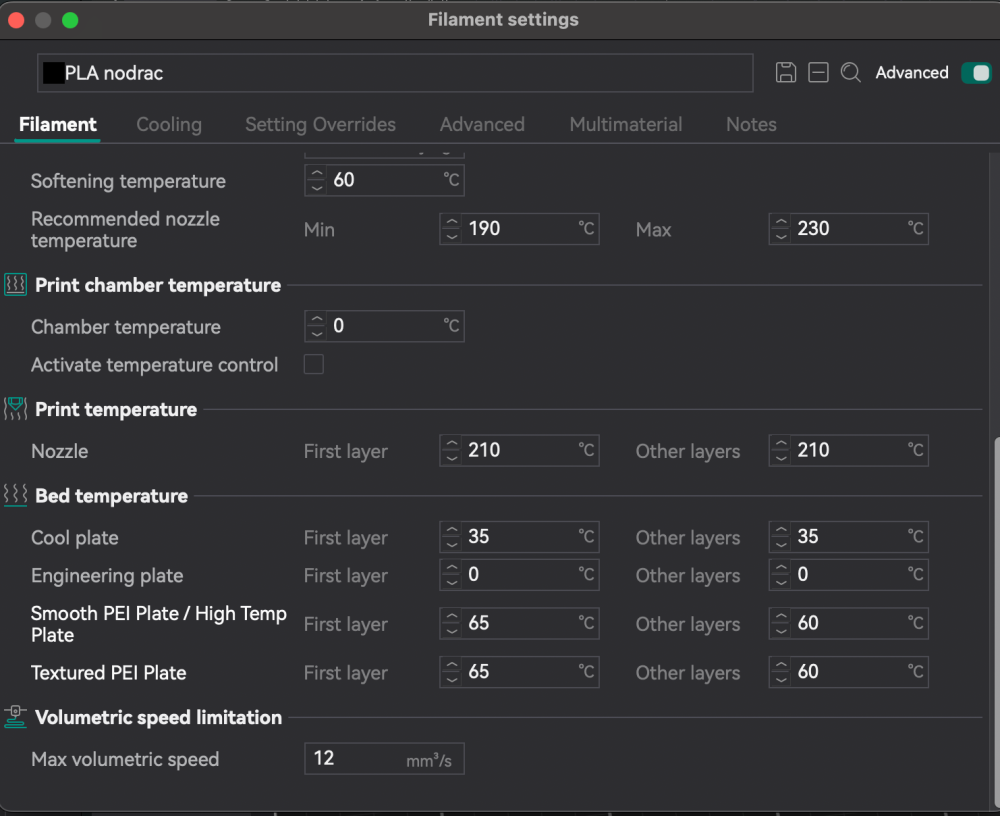1000x816 pixels.
Task: Open the Setting Overrides tab
Action: [320, 125]
